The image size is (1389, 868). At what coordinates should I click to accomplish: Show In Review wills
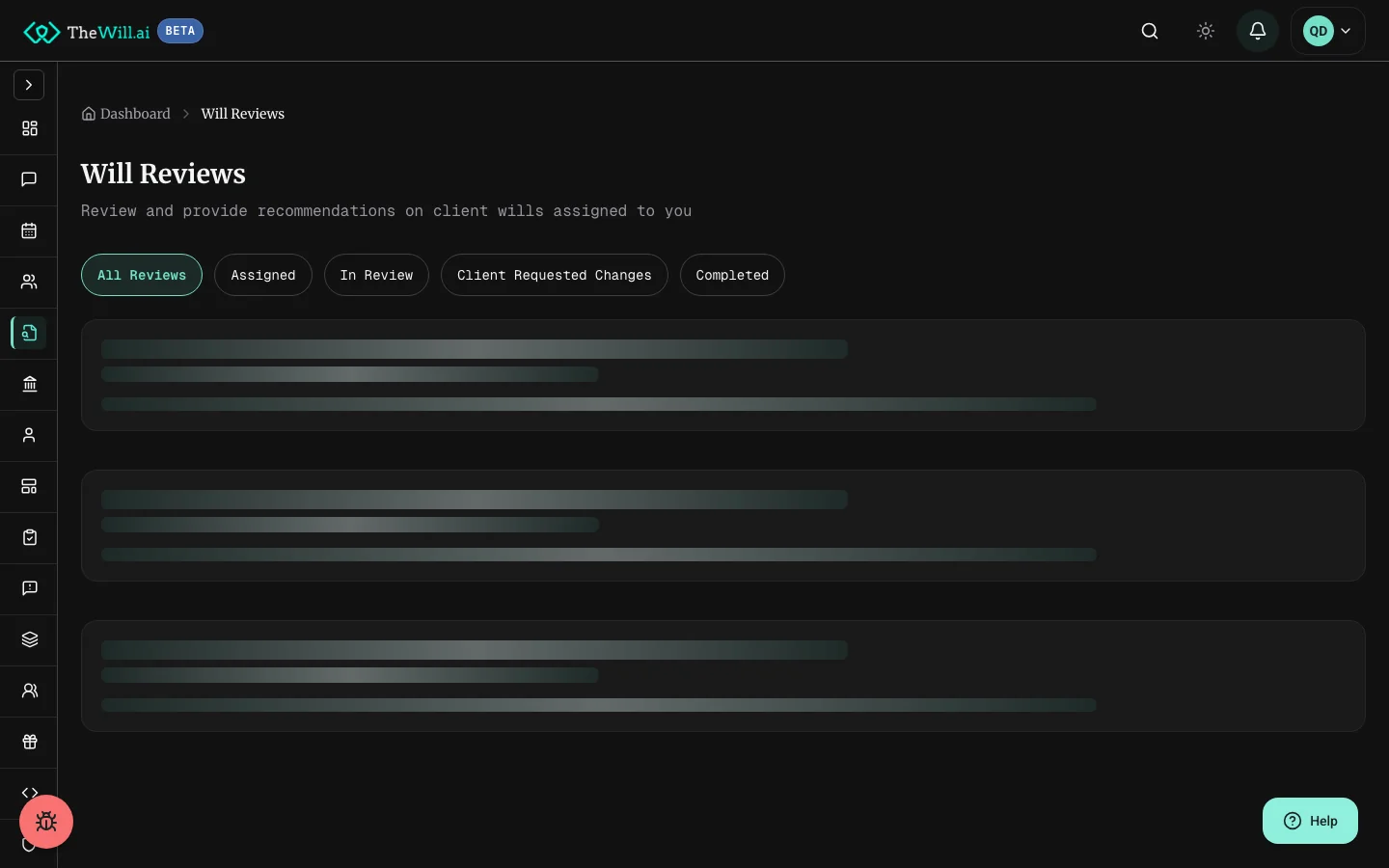point(376,275)
